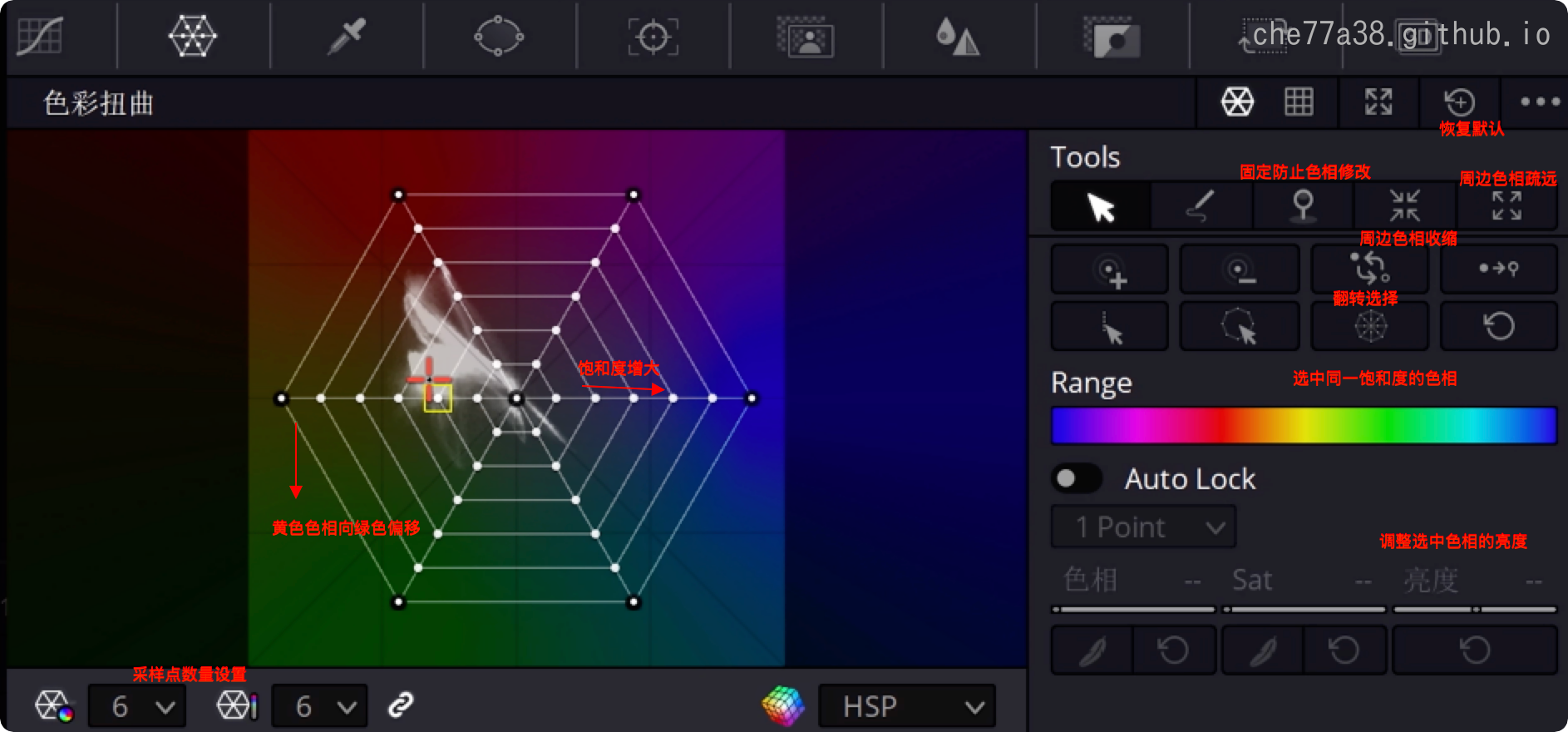
Task: Reset the hue adjustment
Action: tap(1174, 650)
